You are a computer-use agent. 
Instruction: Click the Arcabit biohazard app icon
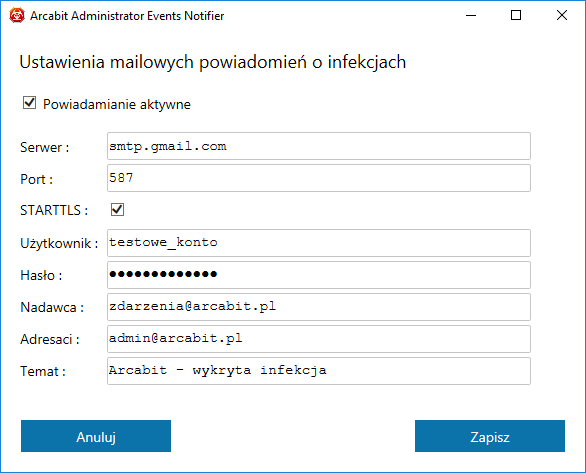point(17,16)
